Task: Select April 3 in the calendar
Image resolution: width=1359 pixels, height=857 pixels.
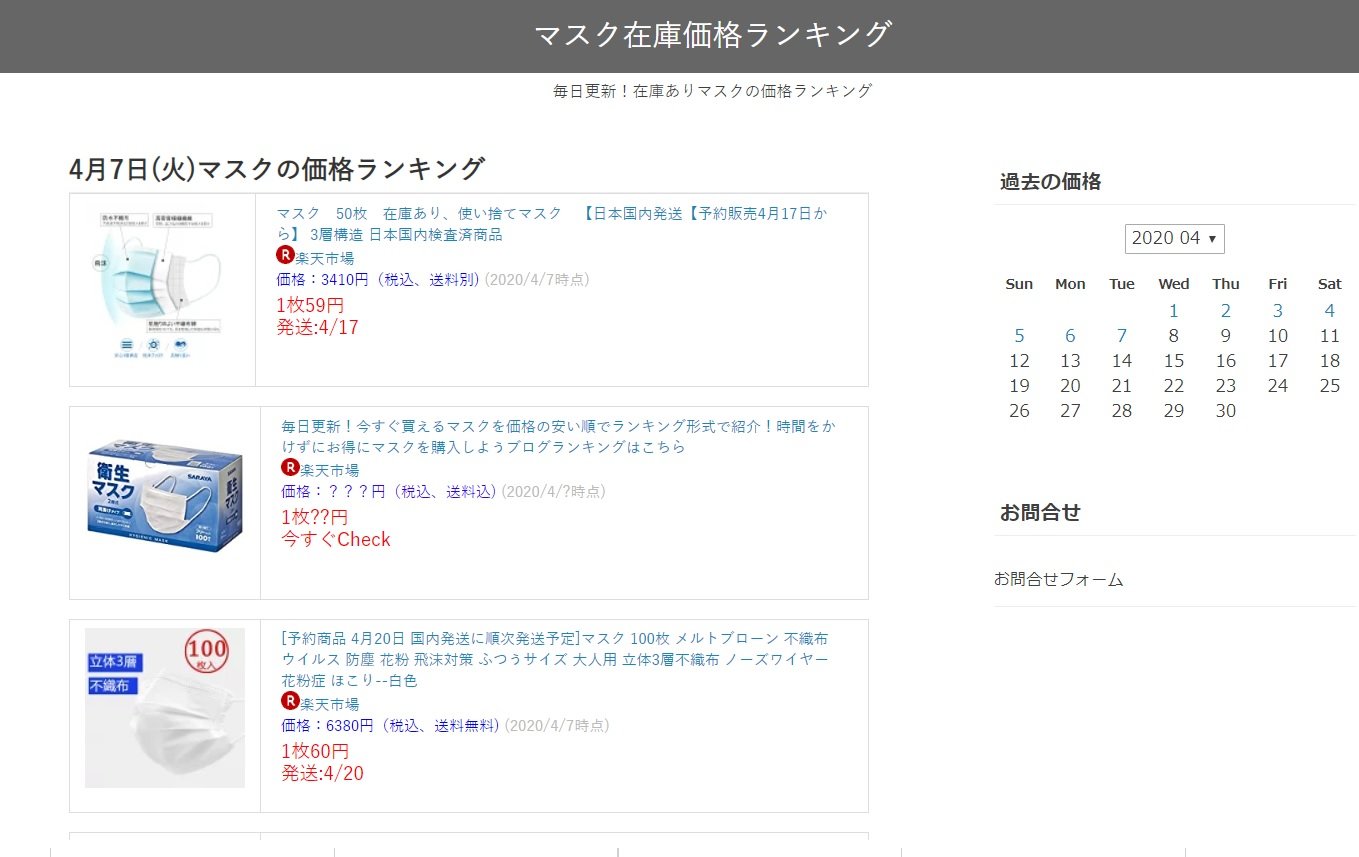Action: [1277, 311]
